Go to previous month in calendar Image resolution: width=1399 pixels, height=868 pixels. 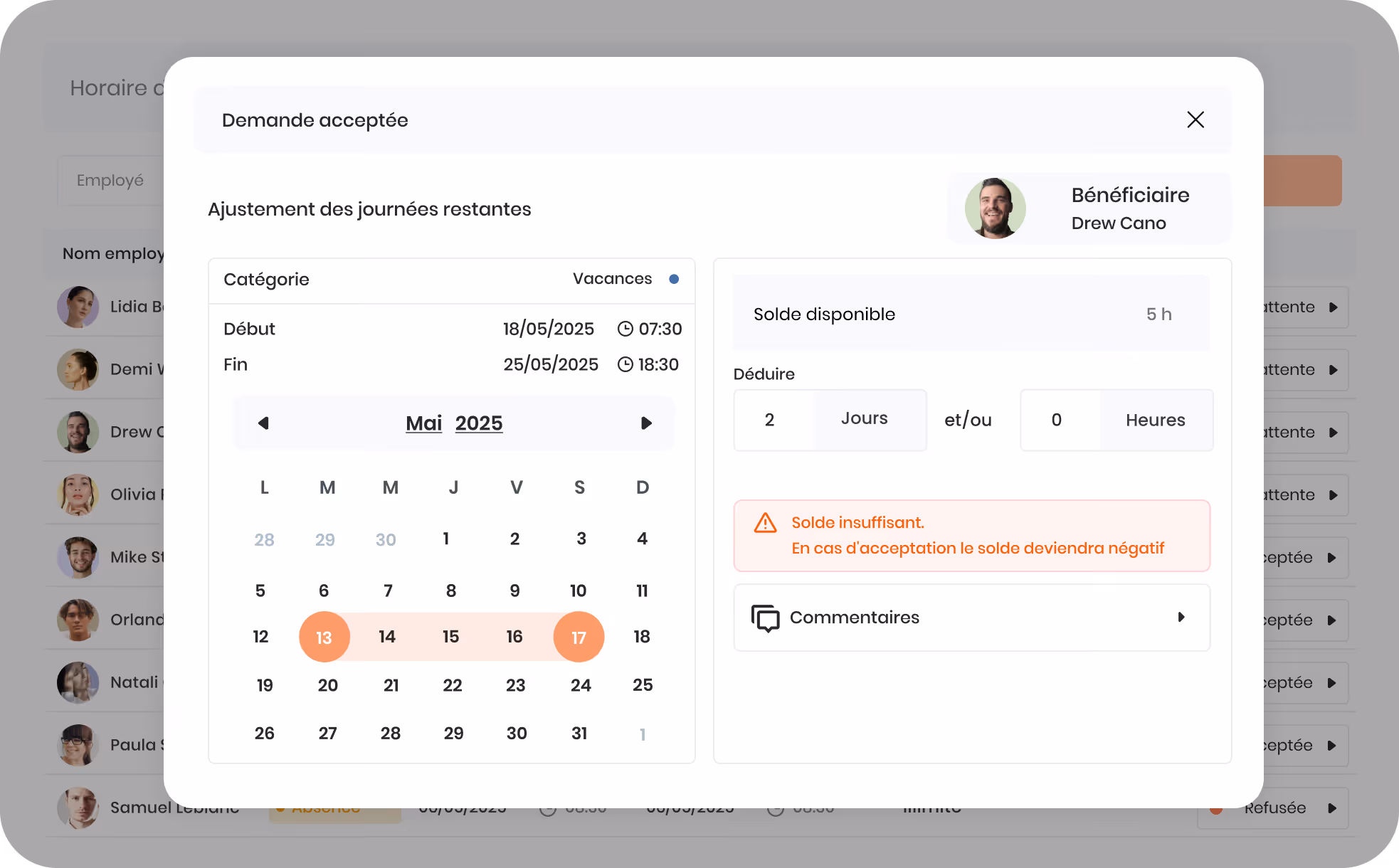point(263,423)
